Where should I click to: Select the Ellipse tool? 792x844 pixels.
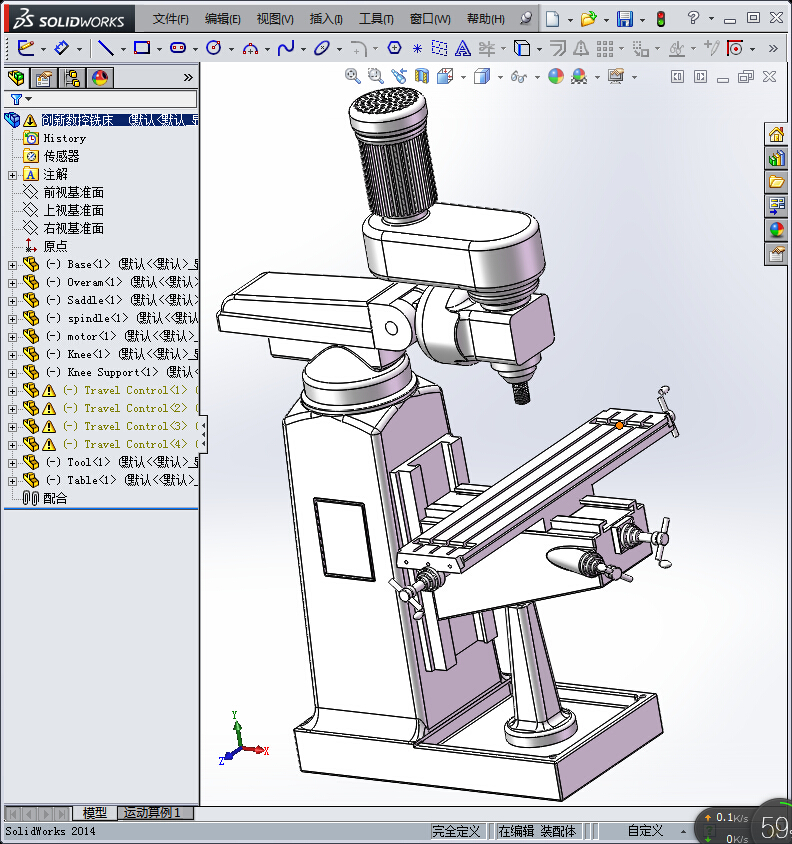322,48
